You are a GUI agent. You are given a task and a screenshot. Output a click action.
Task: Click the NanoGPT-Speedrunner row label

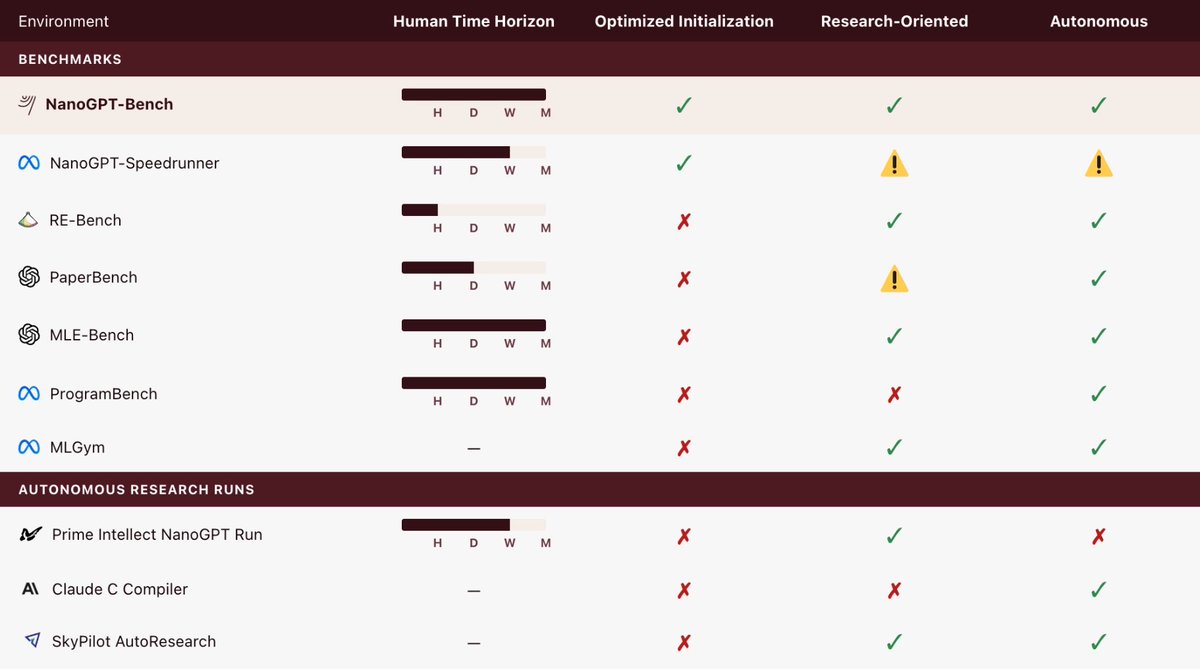[134, 163]
